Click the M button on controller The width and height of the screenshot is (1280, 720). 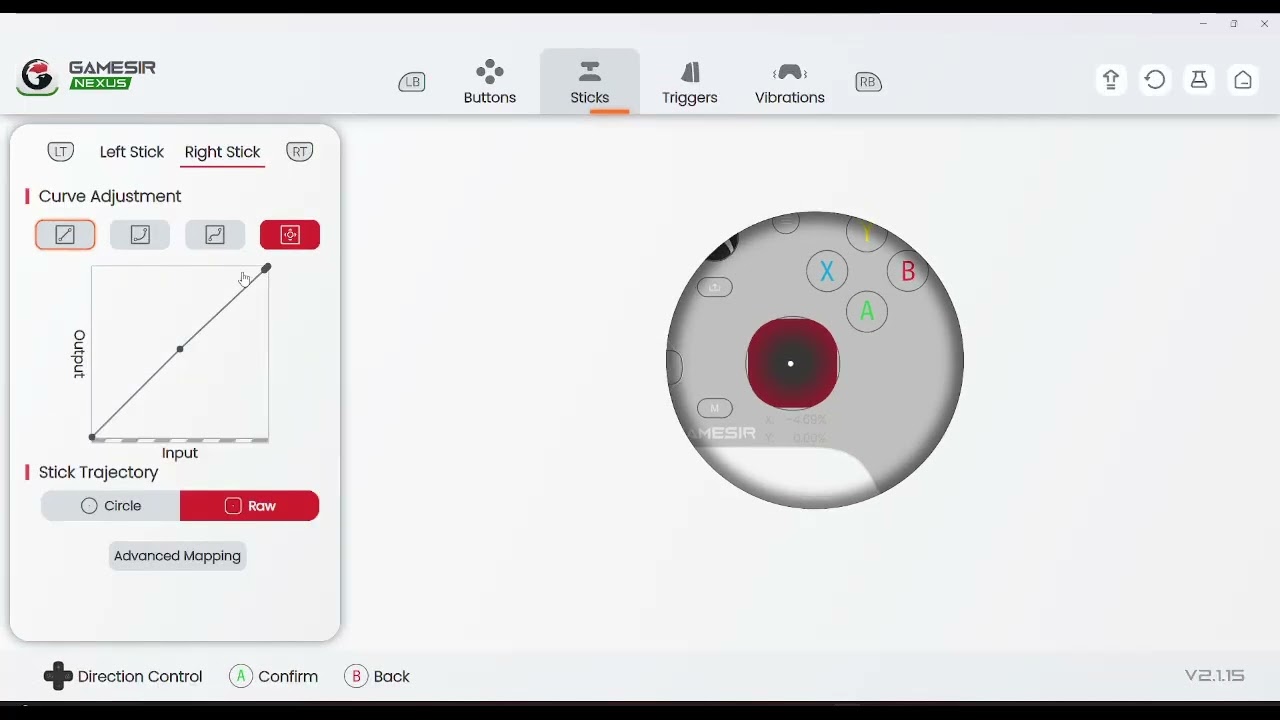pos(714,408)
